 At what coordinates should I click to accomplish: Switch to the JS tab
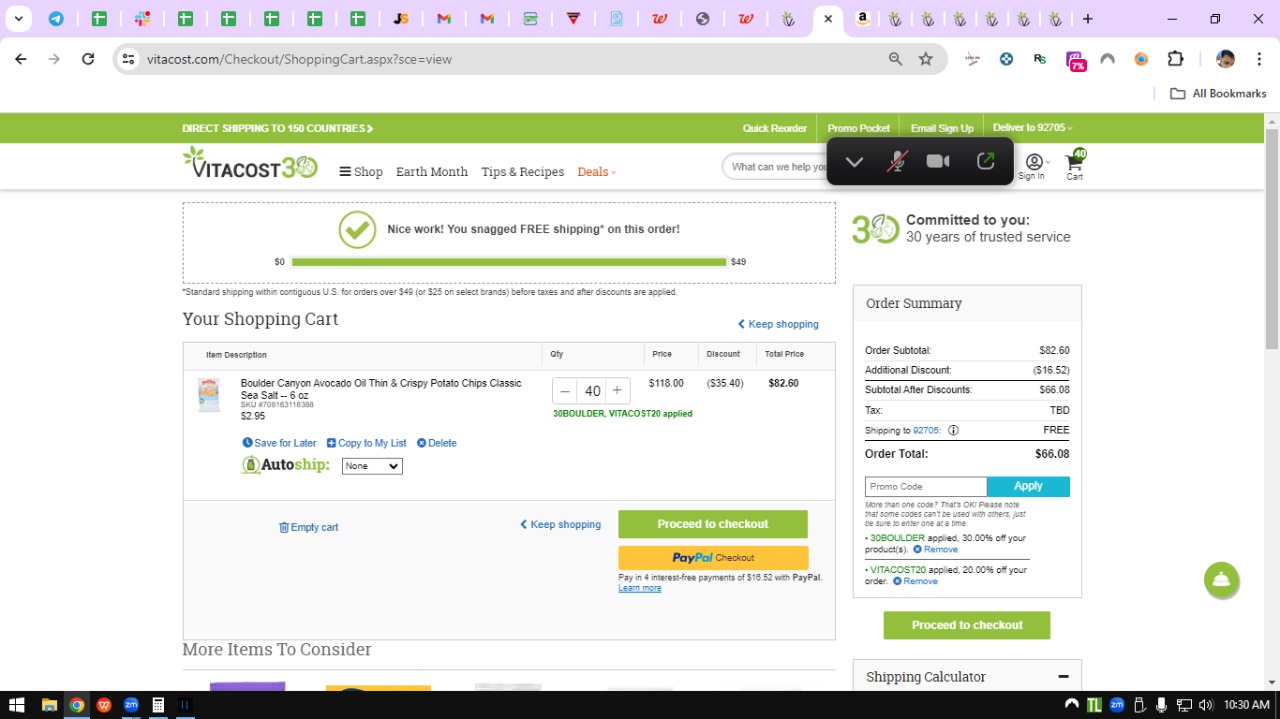click(400, 18)
